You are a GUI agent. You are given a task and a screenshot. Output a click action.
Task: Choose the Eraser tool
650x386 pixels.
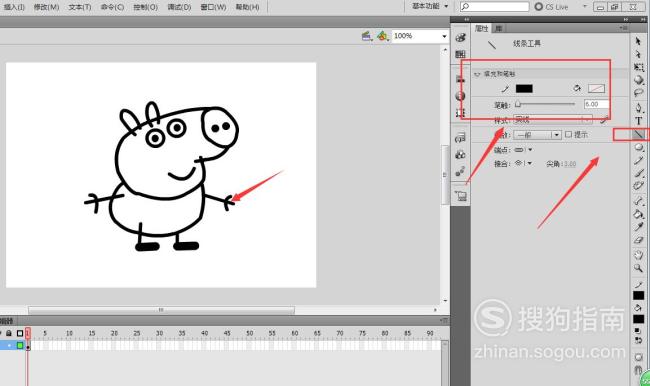pyautogui.click(x=638, y=240)
